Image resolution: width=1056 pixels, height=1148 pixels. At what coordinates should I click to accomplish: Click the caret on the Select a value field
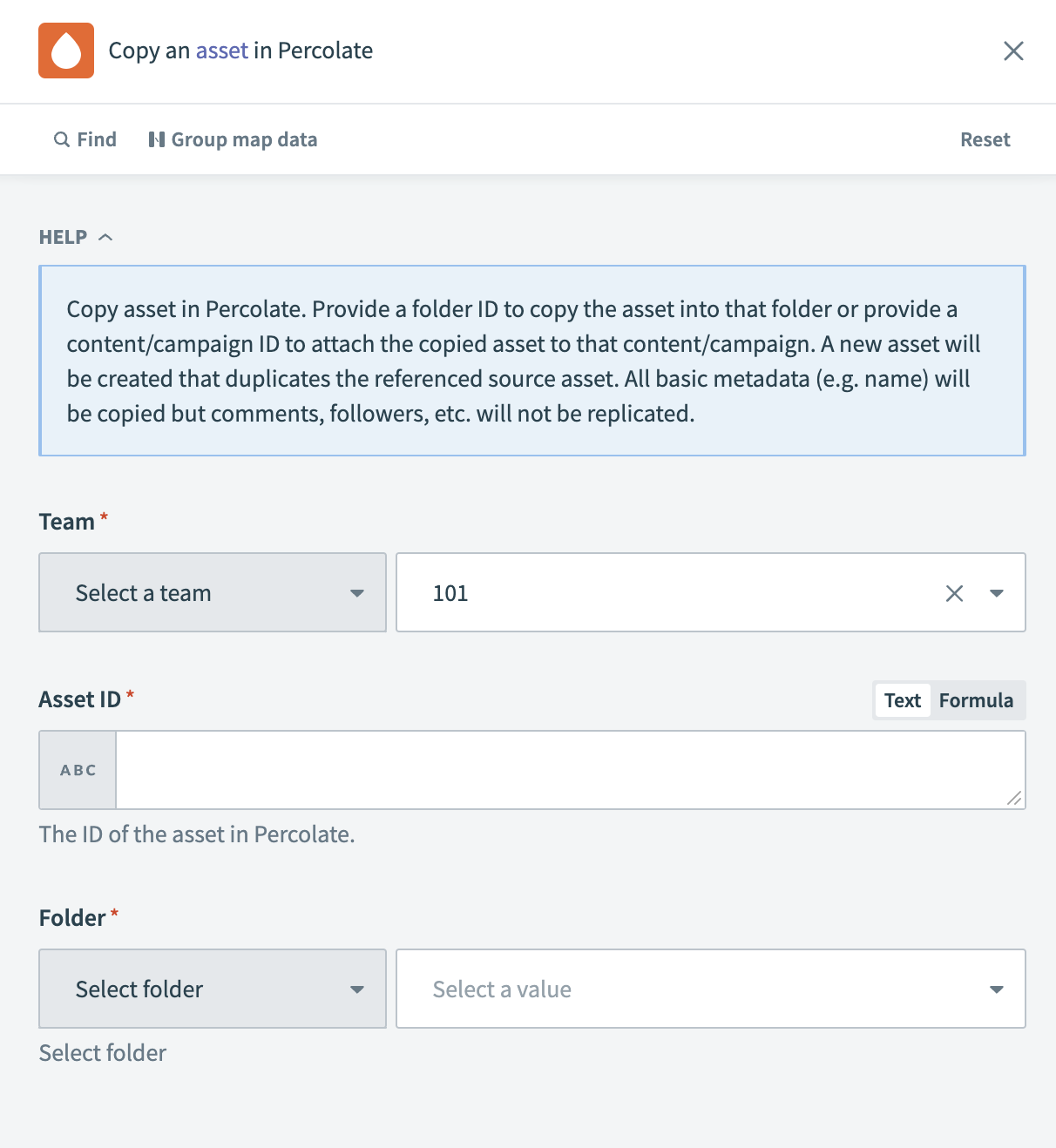pyautogui.click(x=996, y=989)
